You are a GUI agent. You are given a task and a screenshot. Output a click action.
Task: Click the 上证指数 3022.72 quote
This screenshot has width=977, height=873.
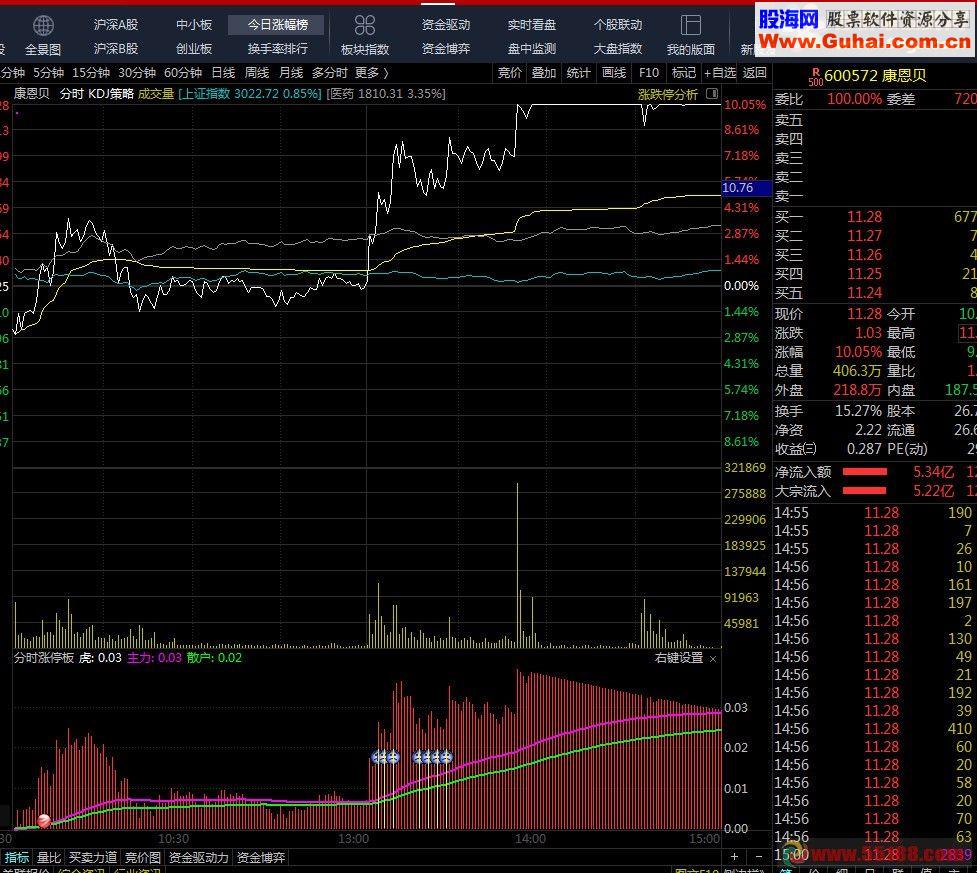250,94
